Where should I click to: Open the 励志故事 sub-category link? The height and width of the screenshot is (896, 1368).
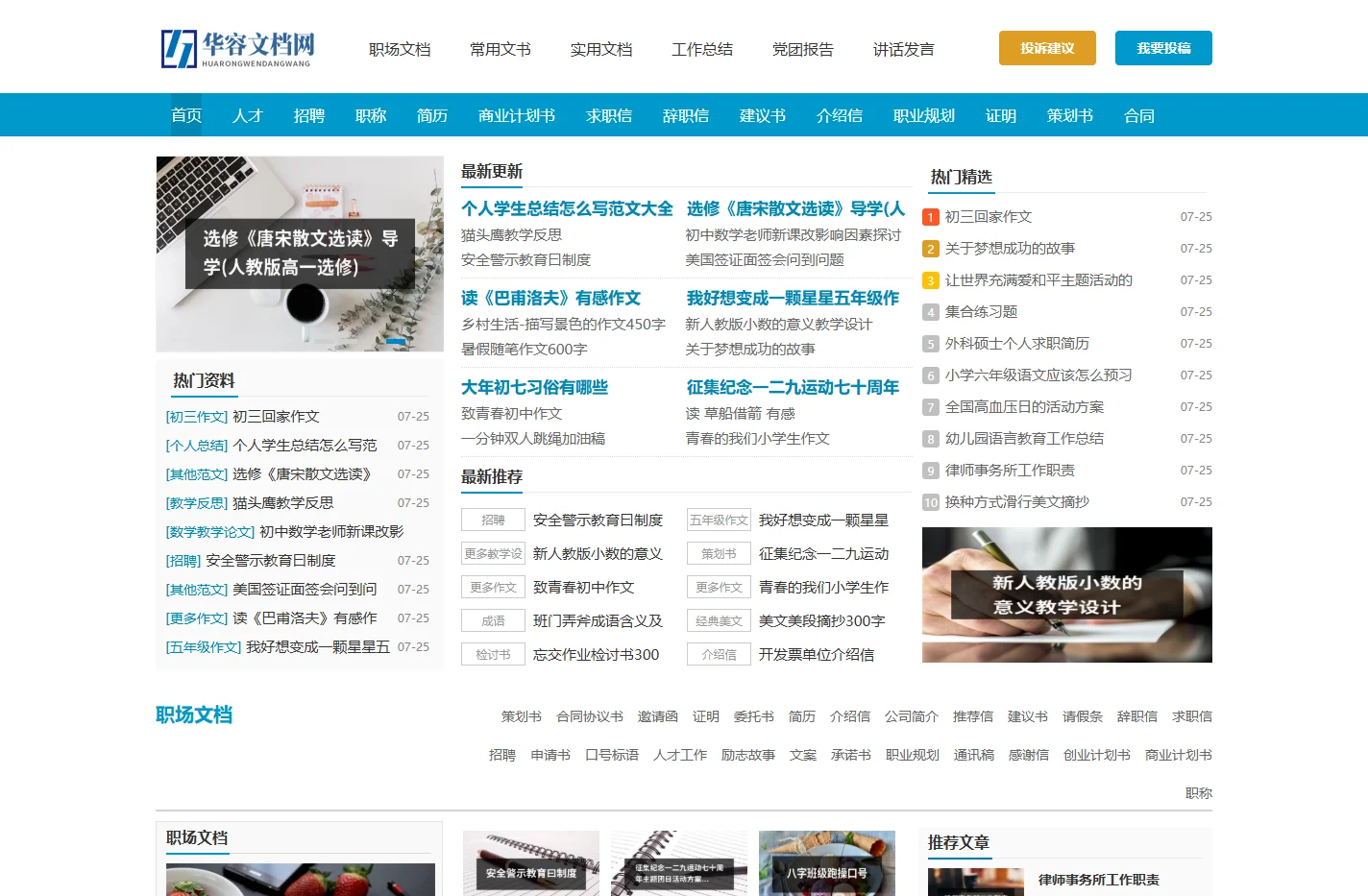click(748, 755)
